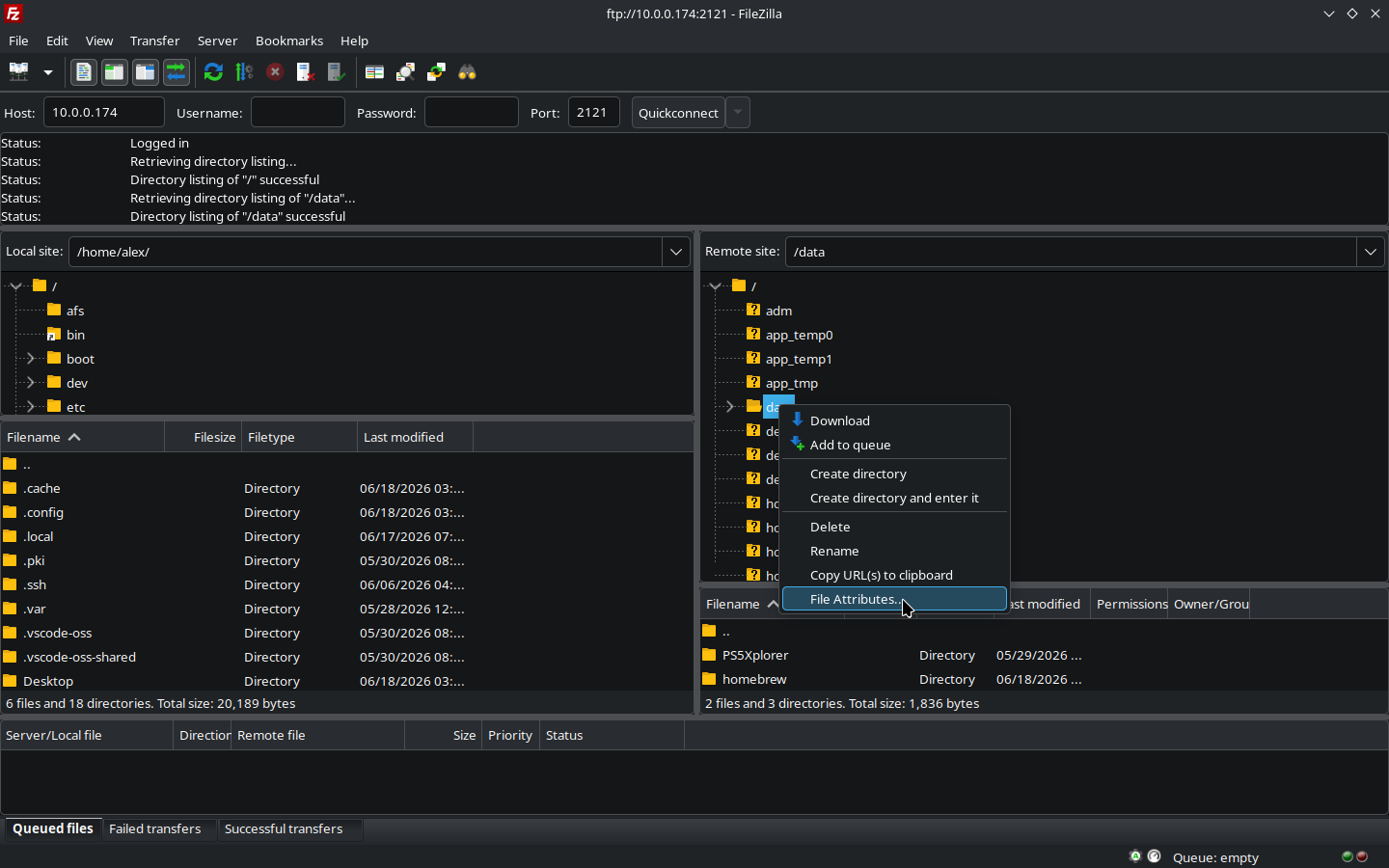Open the Bookmarks menu
1389x868 pixels.
289,41
